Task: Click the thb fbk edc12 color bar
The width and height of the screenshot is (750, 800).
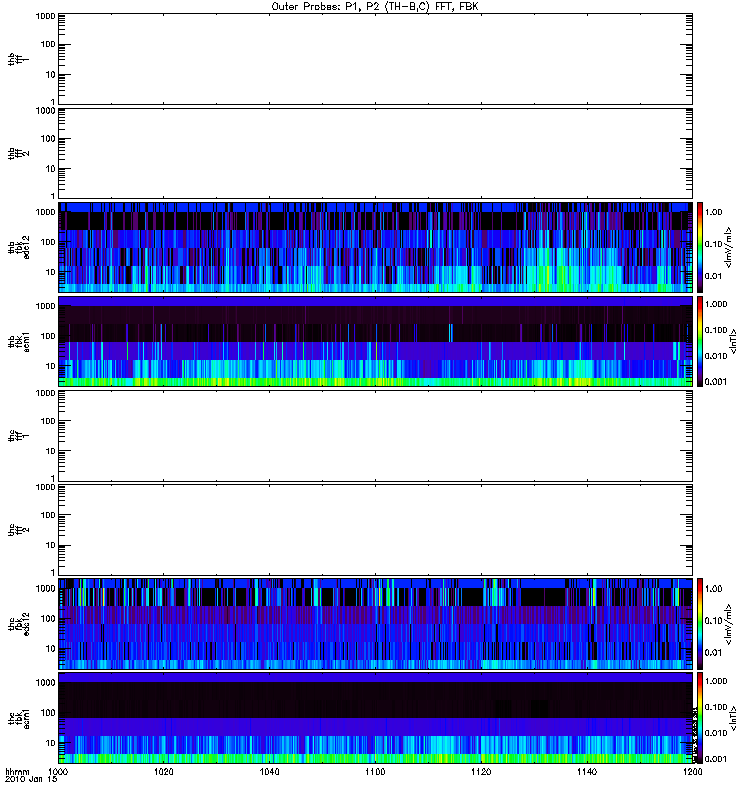Action: point(699,247)
